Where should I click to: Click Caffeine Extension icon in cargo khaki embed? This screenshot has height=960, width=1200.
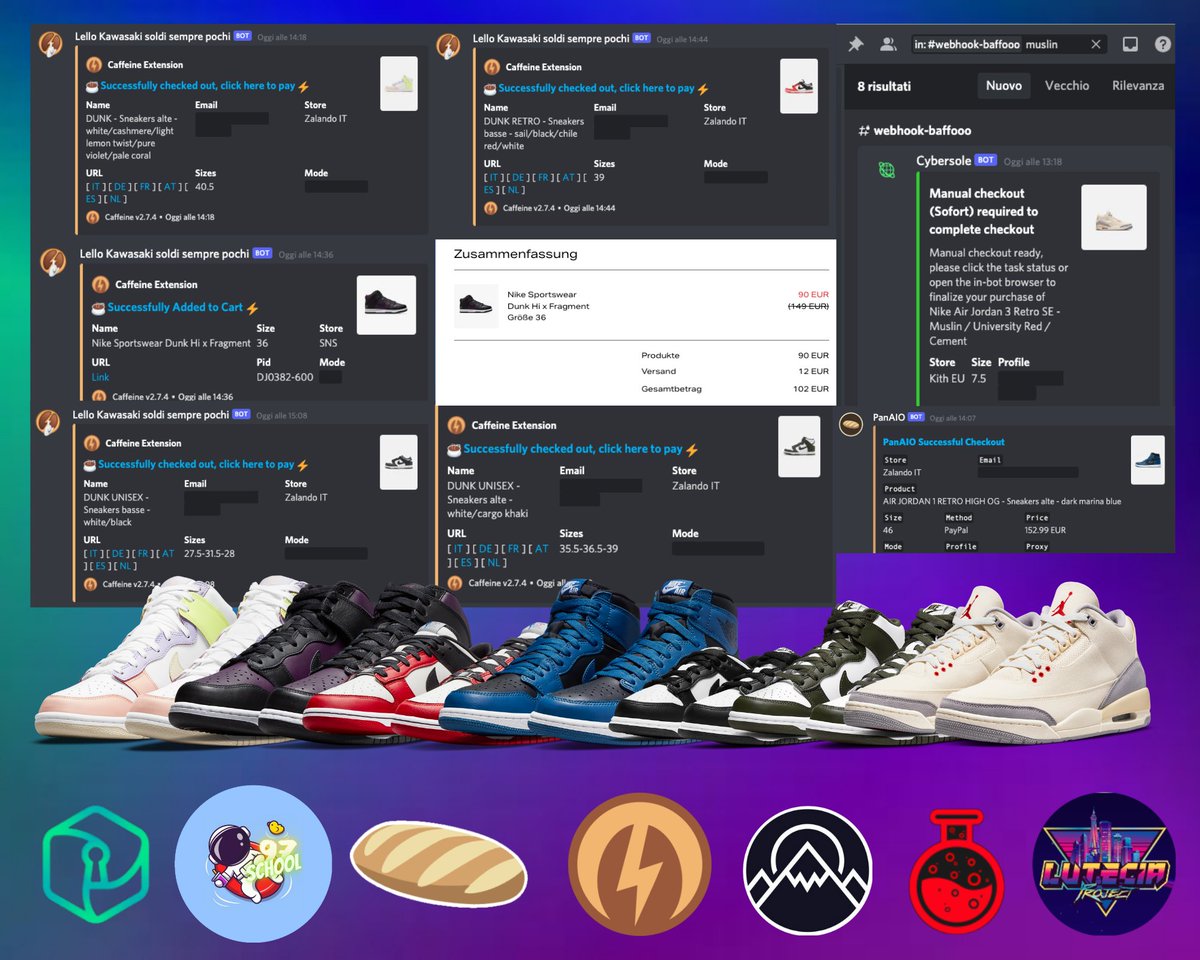pyautogui.click(x=456, y=426)
